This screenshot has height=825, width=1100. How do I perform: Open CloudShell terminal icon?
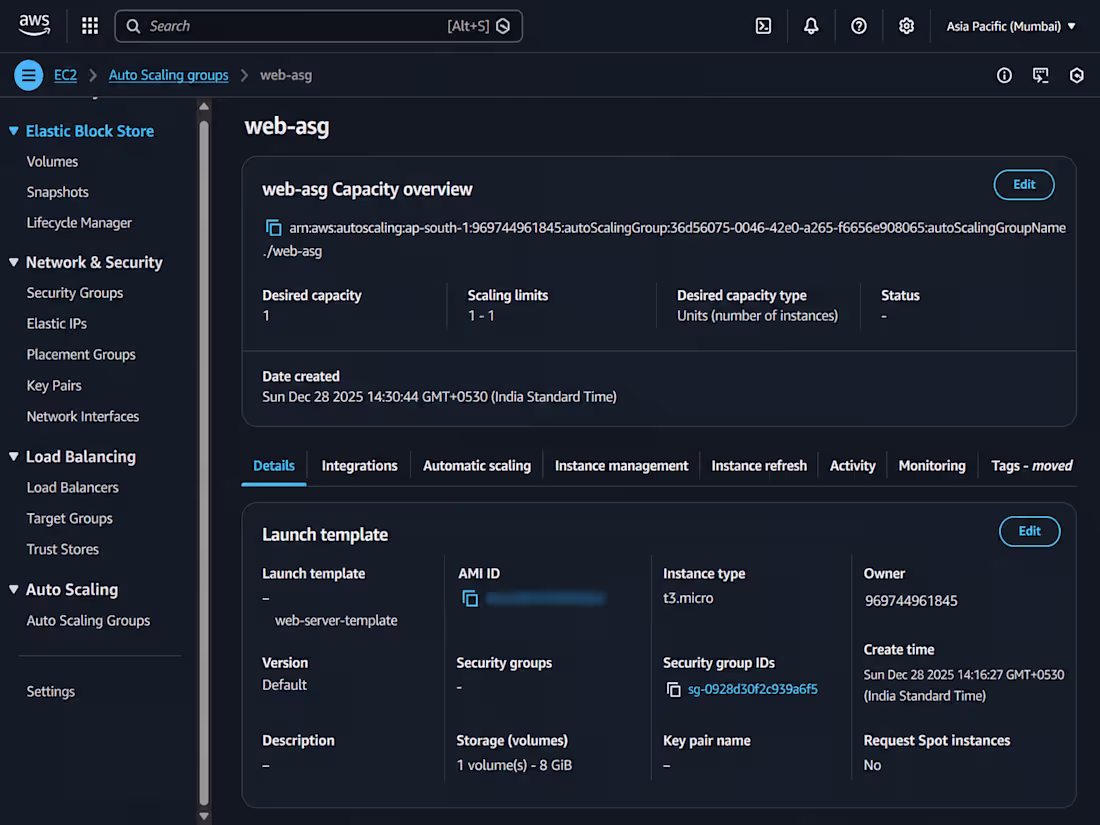763,26
